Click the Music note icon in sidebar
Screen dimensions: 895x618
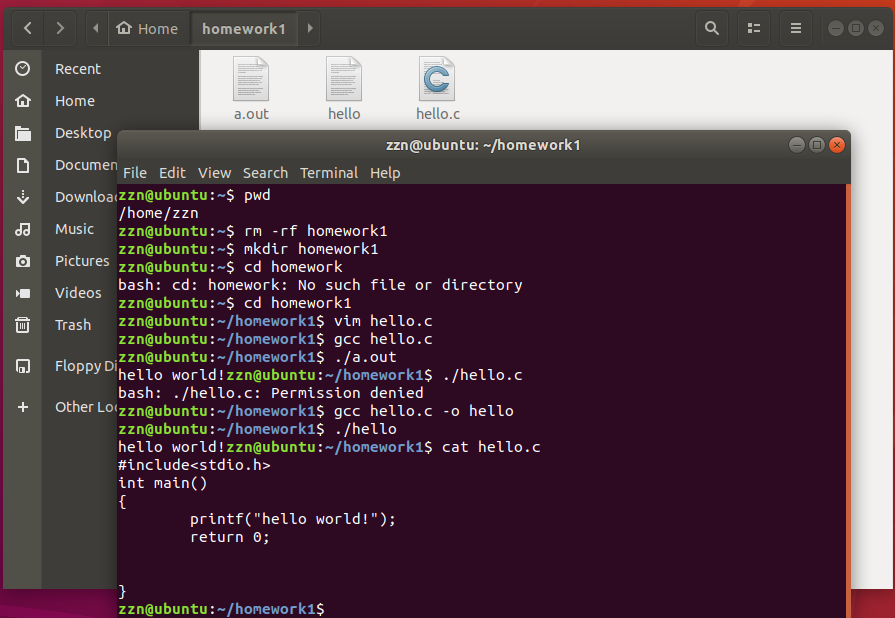click(23, 229)
